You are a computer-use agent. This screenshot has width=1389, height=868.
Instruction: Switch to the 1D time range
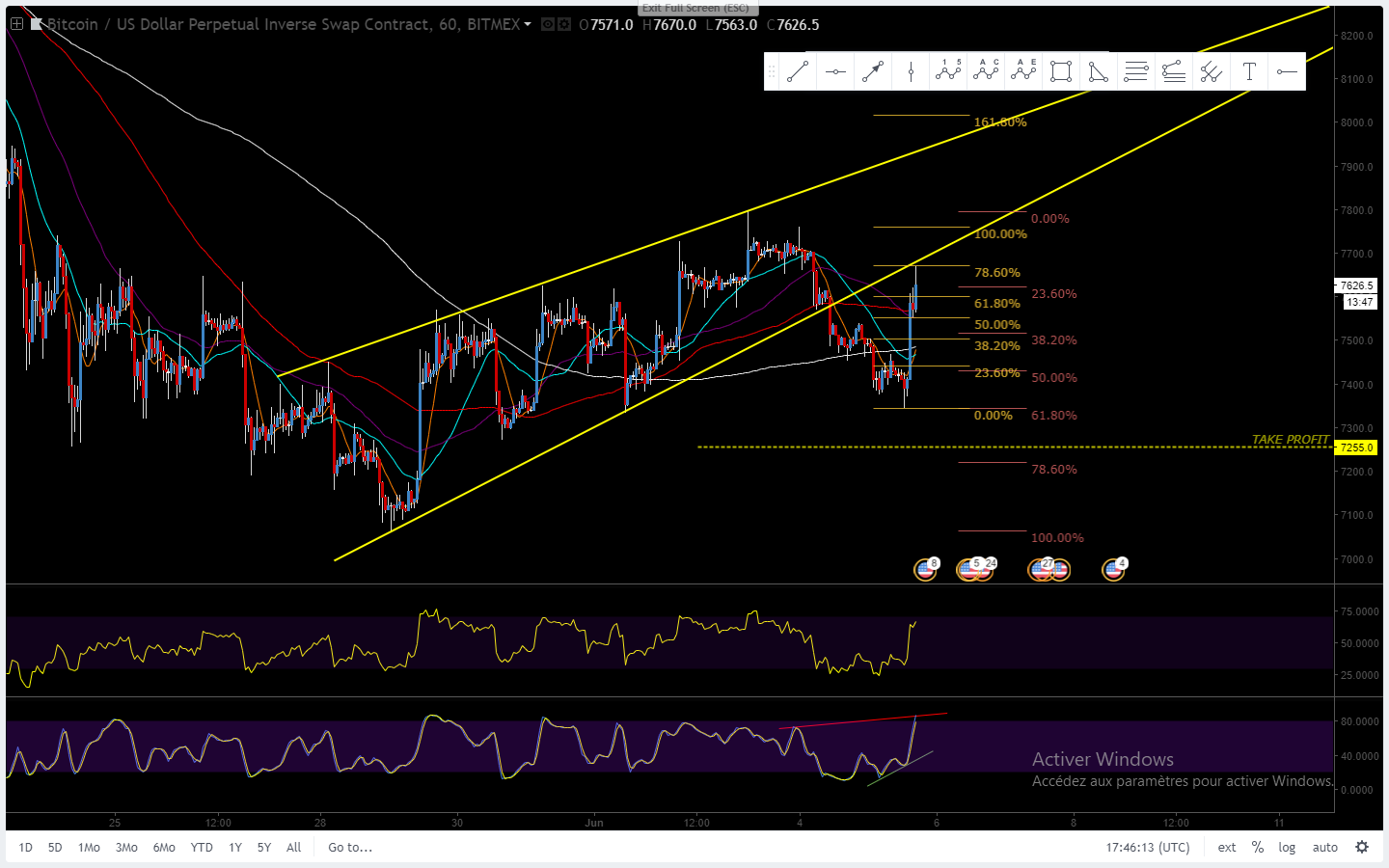click(26, 848)
